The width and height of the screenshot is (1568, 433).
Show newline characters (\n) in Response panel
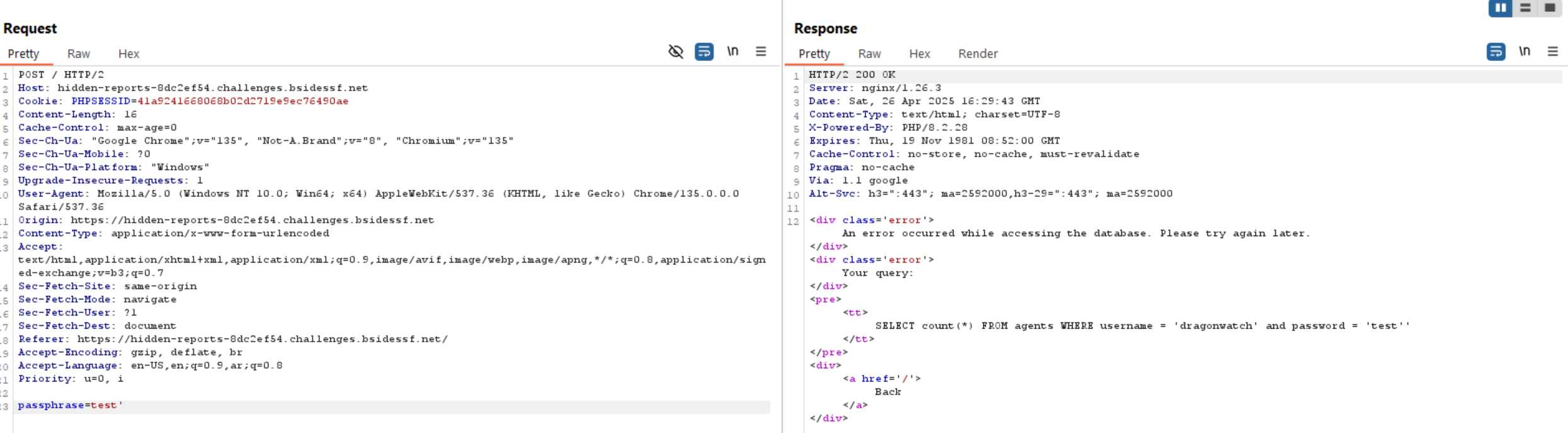(1525, 52)
